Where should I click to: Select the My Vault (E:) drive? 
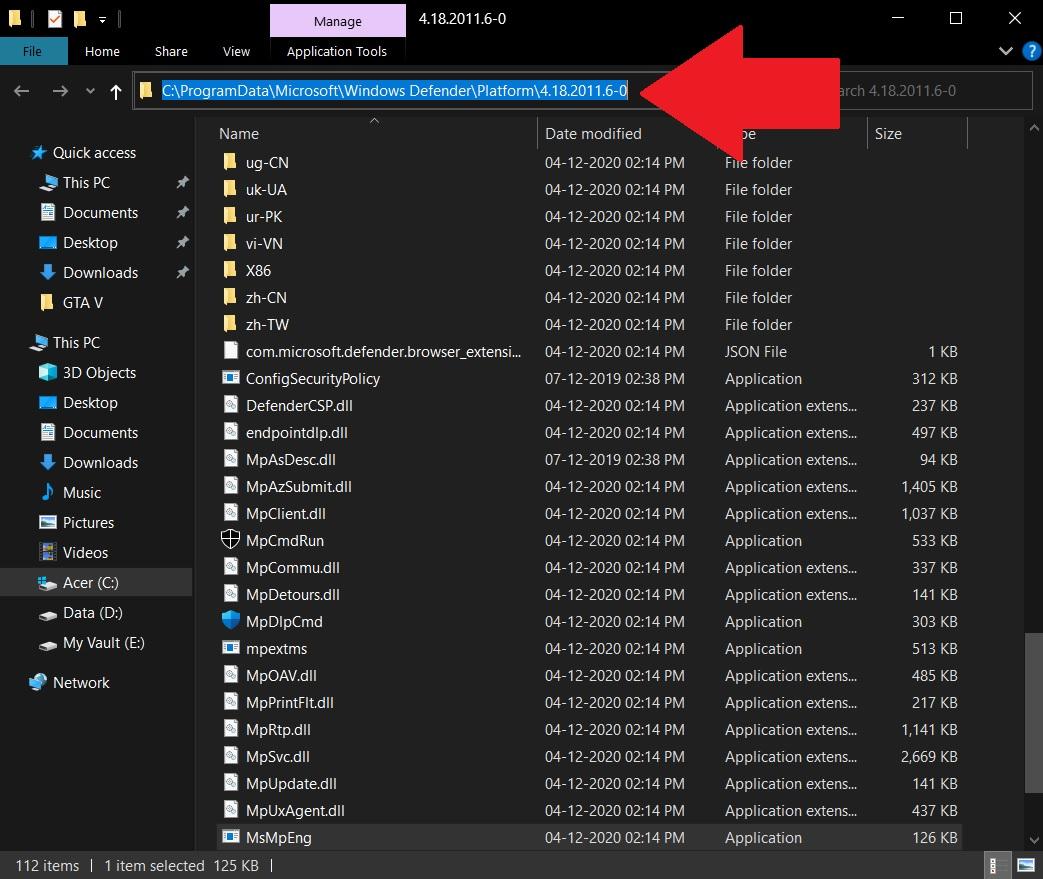pos(103,643)
